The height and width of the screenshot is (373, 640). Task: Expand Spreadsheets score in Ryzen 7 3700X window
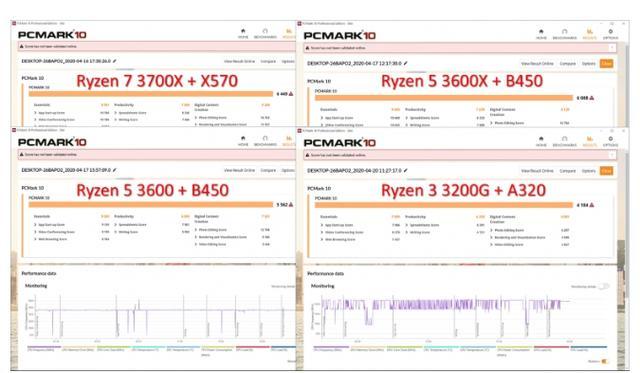(130, 113)
